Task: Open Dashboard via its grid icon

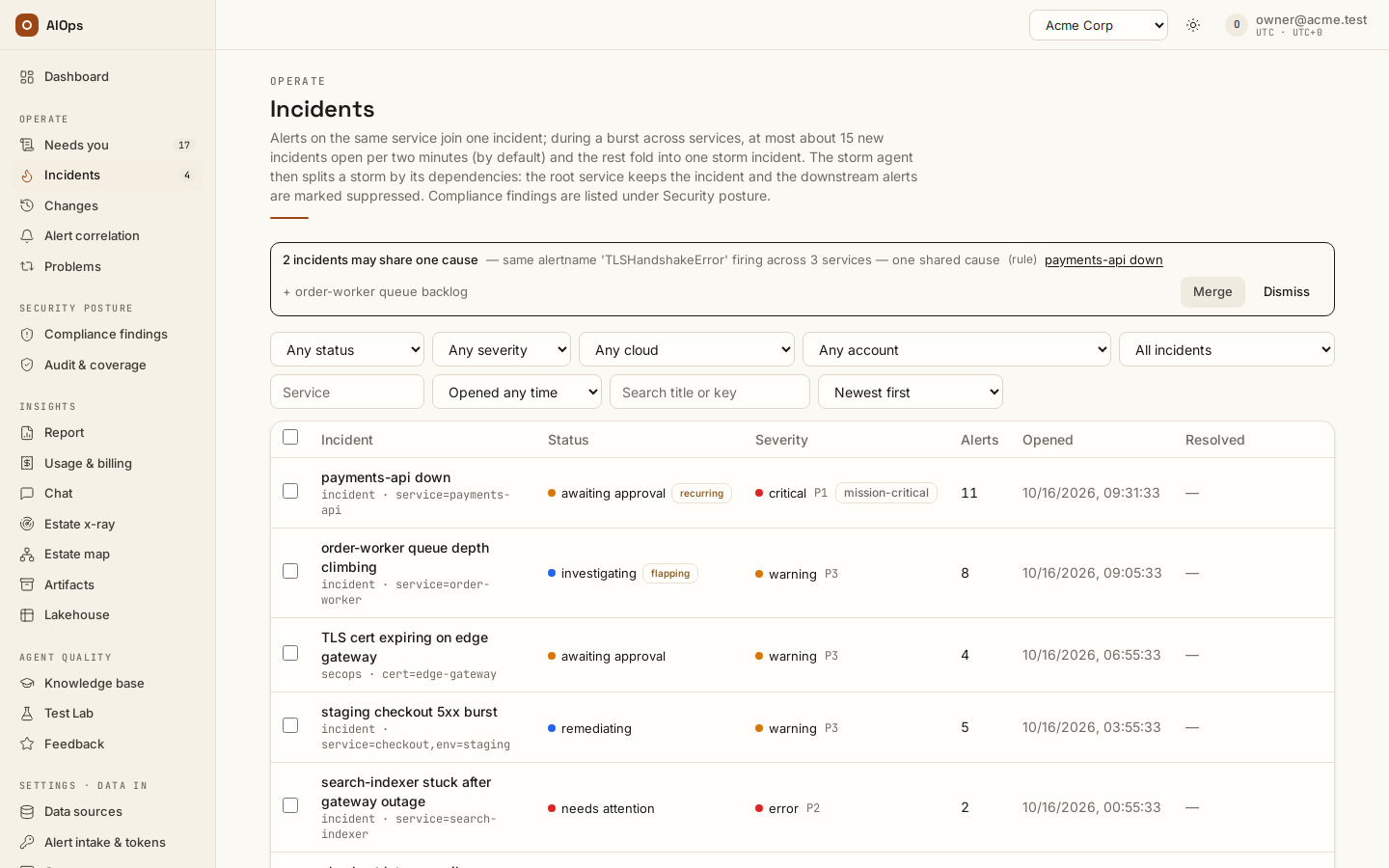Action: 27,77
